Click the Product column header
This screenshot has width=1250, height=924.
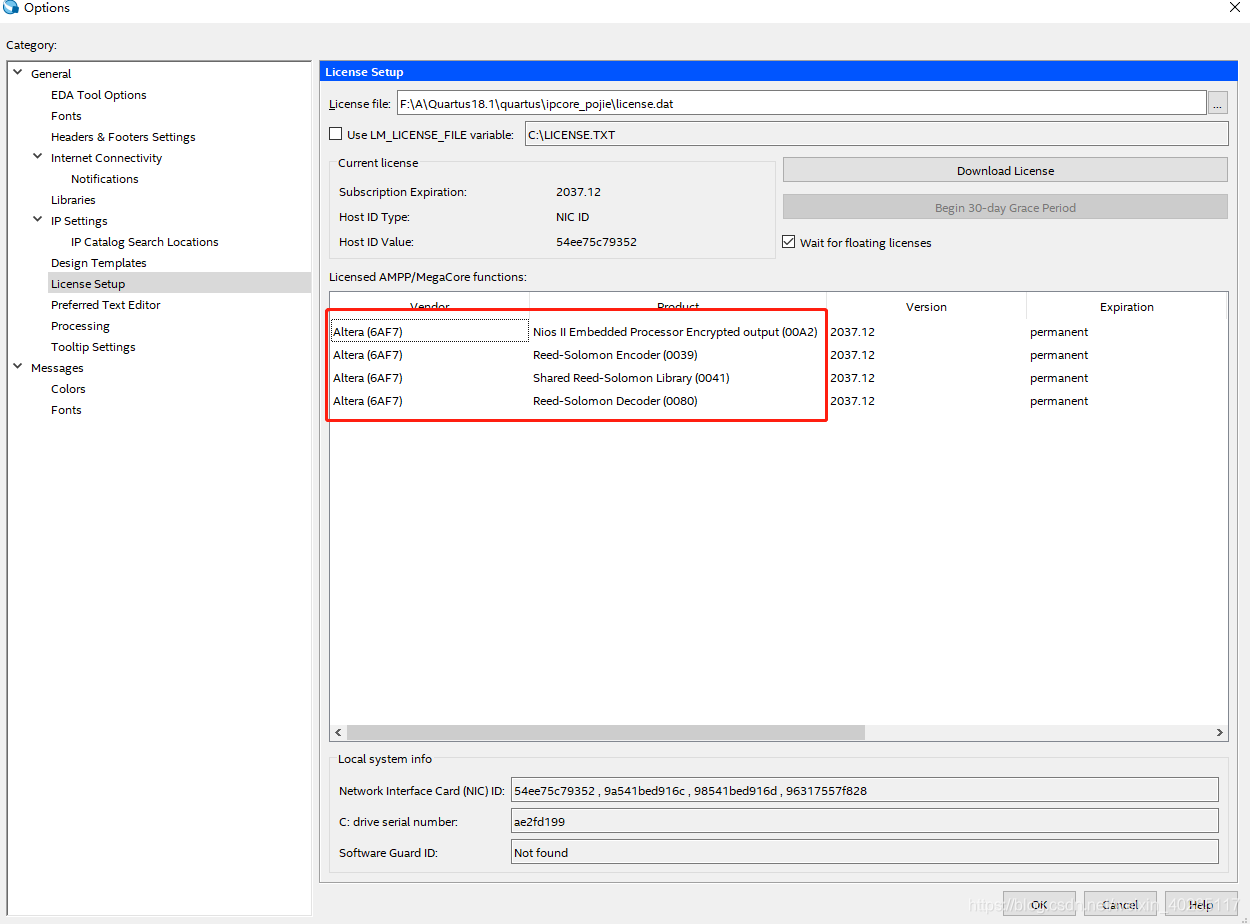pos(678,306)
